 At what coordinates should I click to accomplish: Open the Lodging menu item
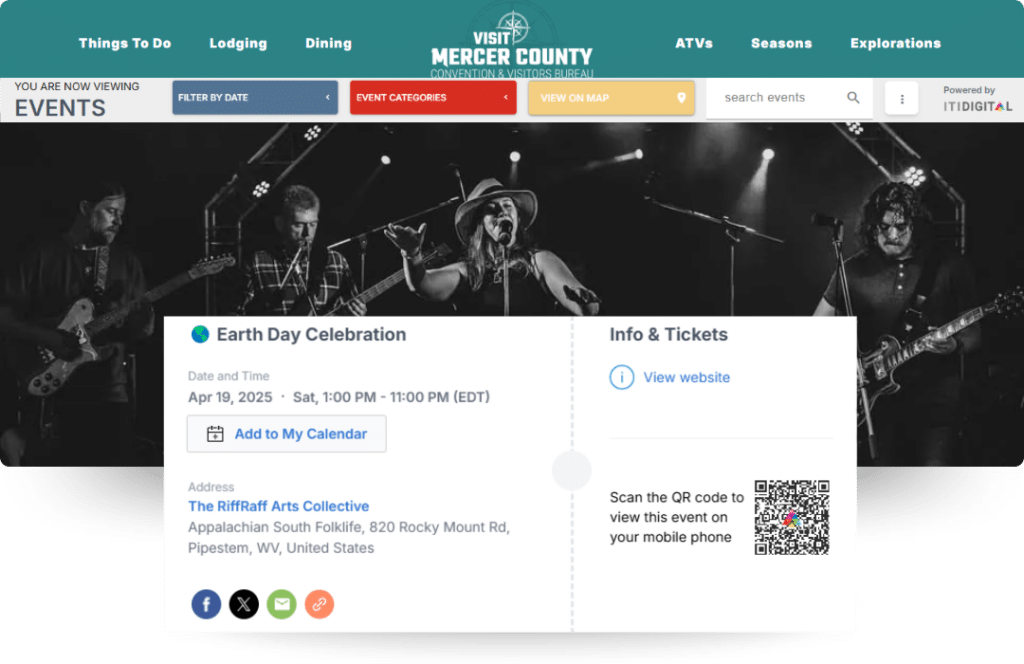[238, 43]
